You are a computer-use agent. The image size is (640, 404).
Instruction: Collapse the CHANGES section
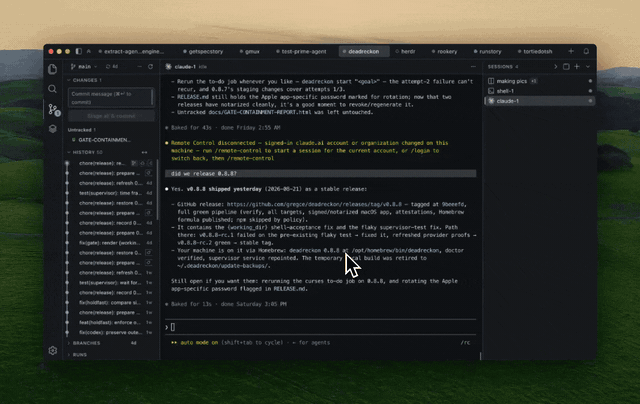point(84,80)
